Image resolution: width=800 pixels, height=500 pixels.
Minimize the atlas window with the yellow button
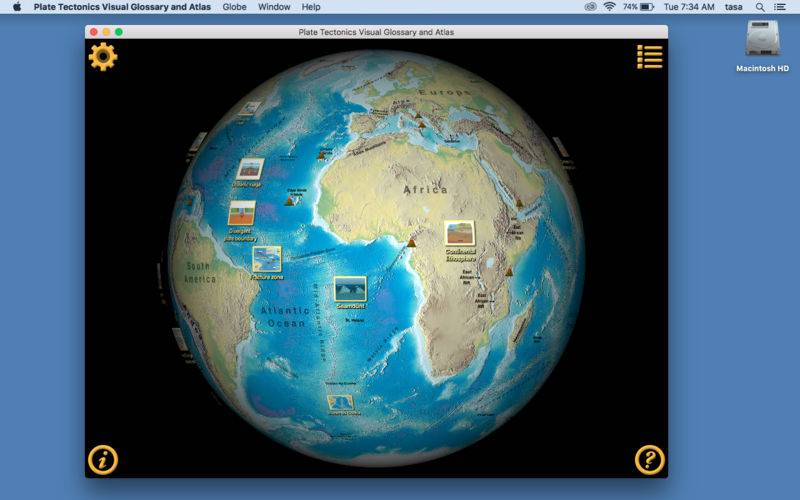click(x=106, y=32)
